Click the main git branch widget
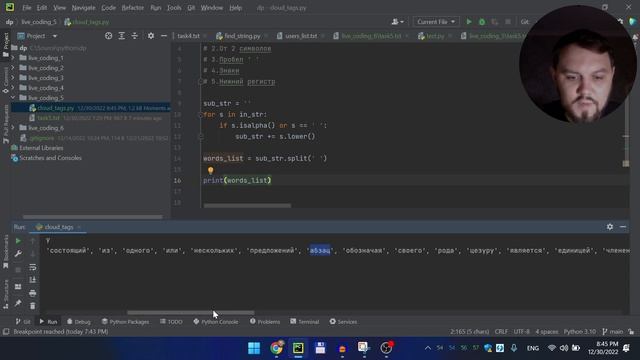 point(613,332)
